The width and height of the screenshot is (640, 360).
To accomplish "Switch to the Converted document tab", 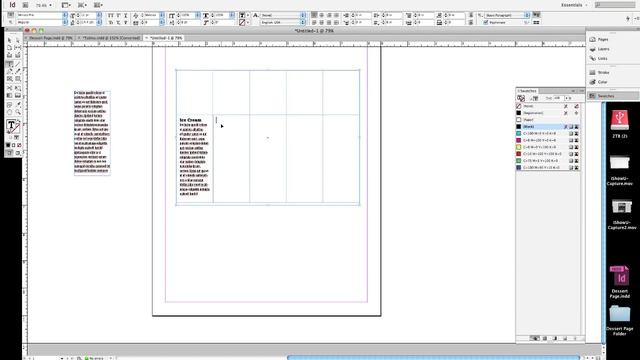I will (111, 38).
